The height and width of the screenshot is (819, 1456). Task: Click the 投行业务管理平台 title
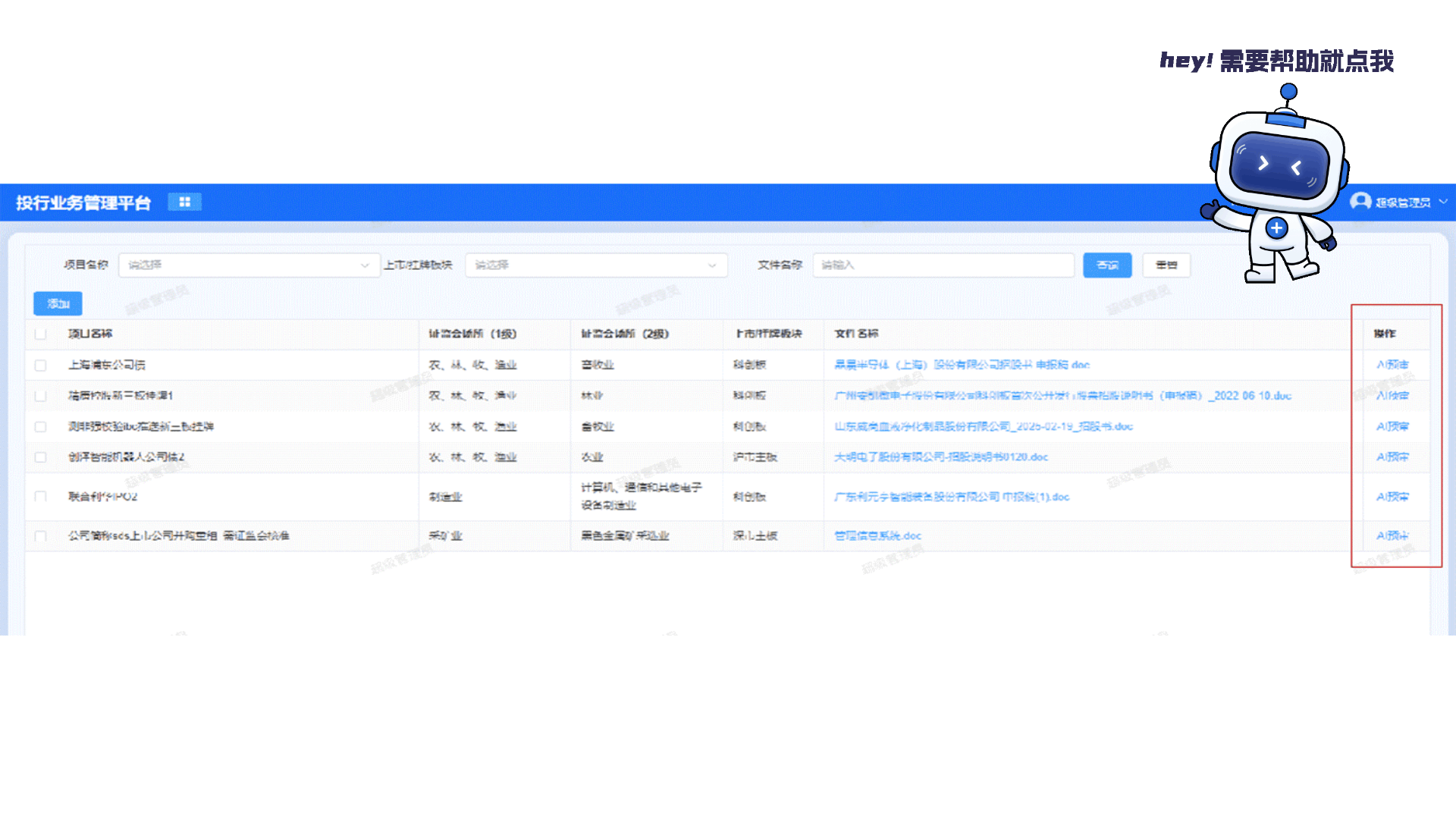tap(83, 202)
